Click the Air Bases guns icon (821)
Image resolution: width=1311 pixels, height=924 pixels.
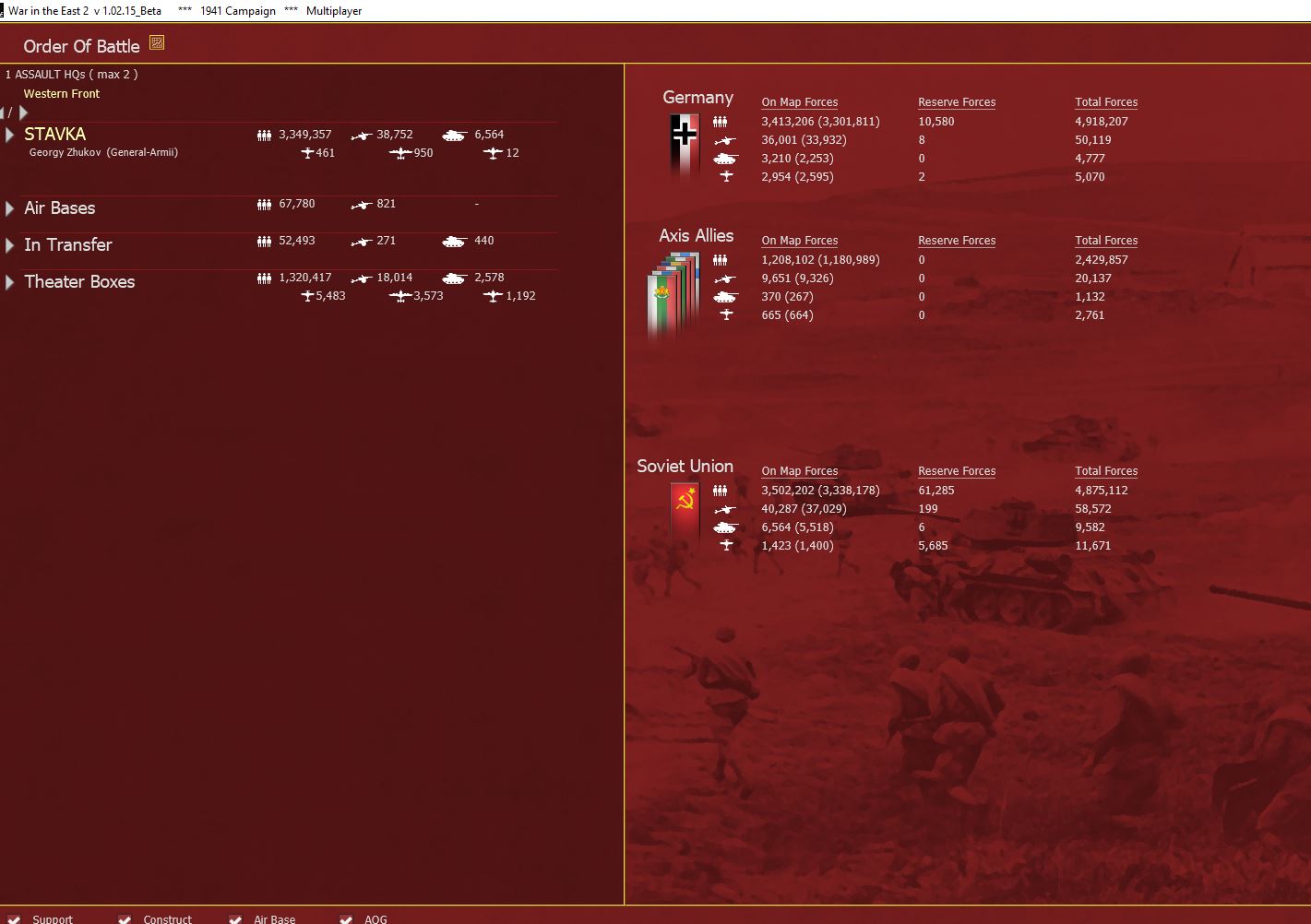pyautogui.click(x=361, y=205)
